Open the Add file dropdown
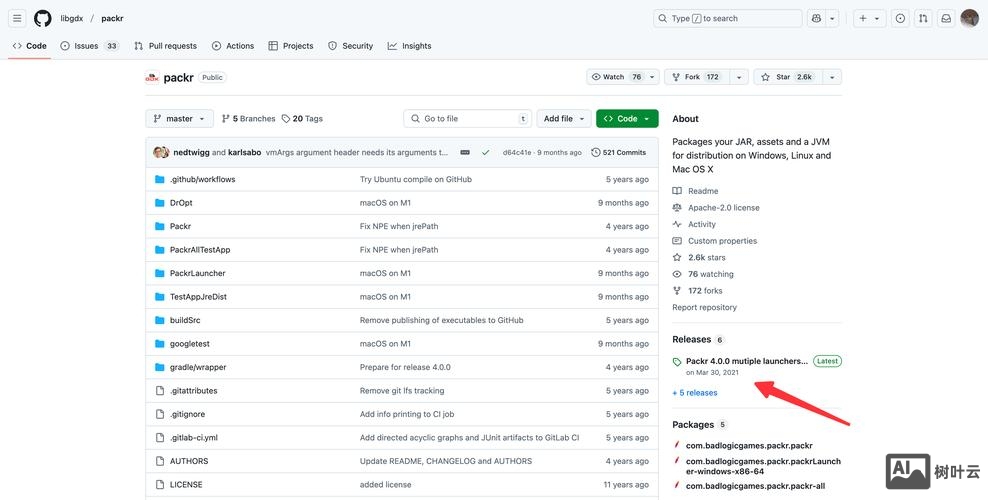The height and width of the screenshot is (500, 988). [x=563, y=118]
